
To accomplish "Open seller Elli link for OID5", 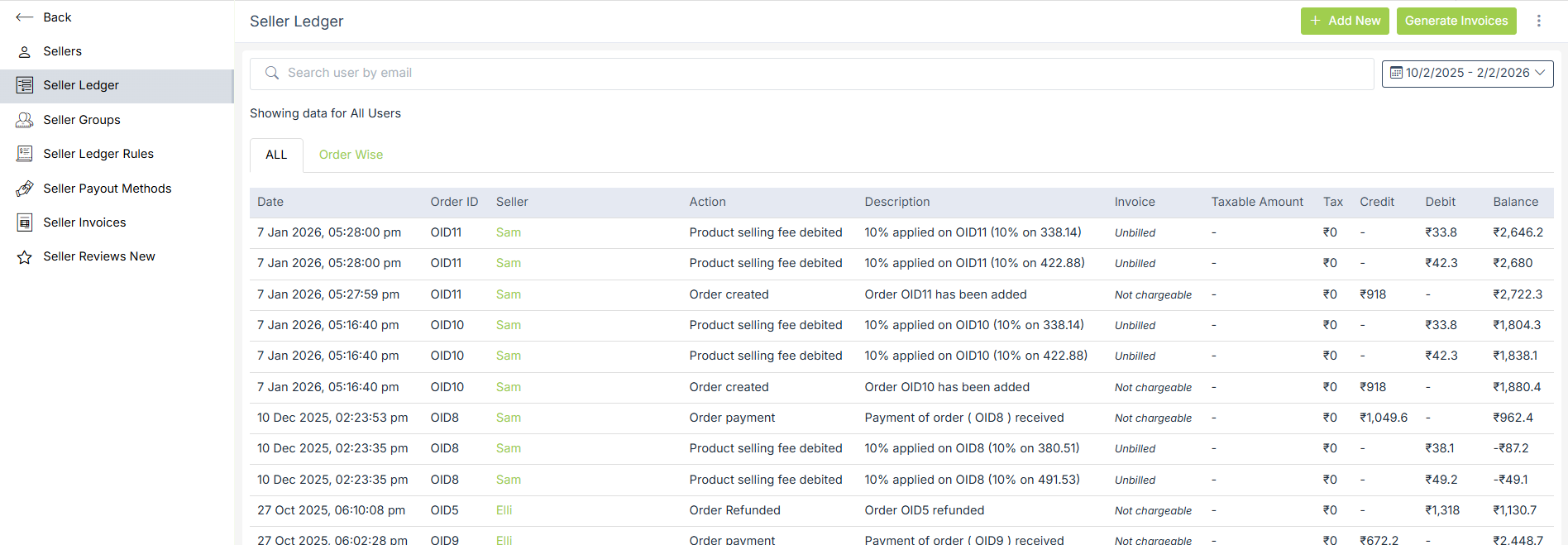I will click(504, 510).
